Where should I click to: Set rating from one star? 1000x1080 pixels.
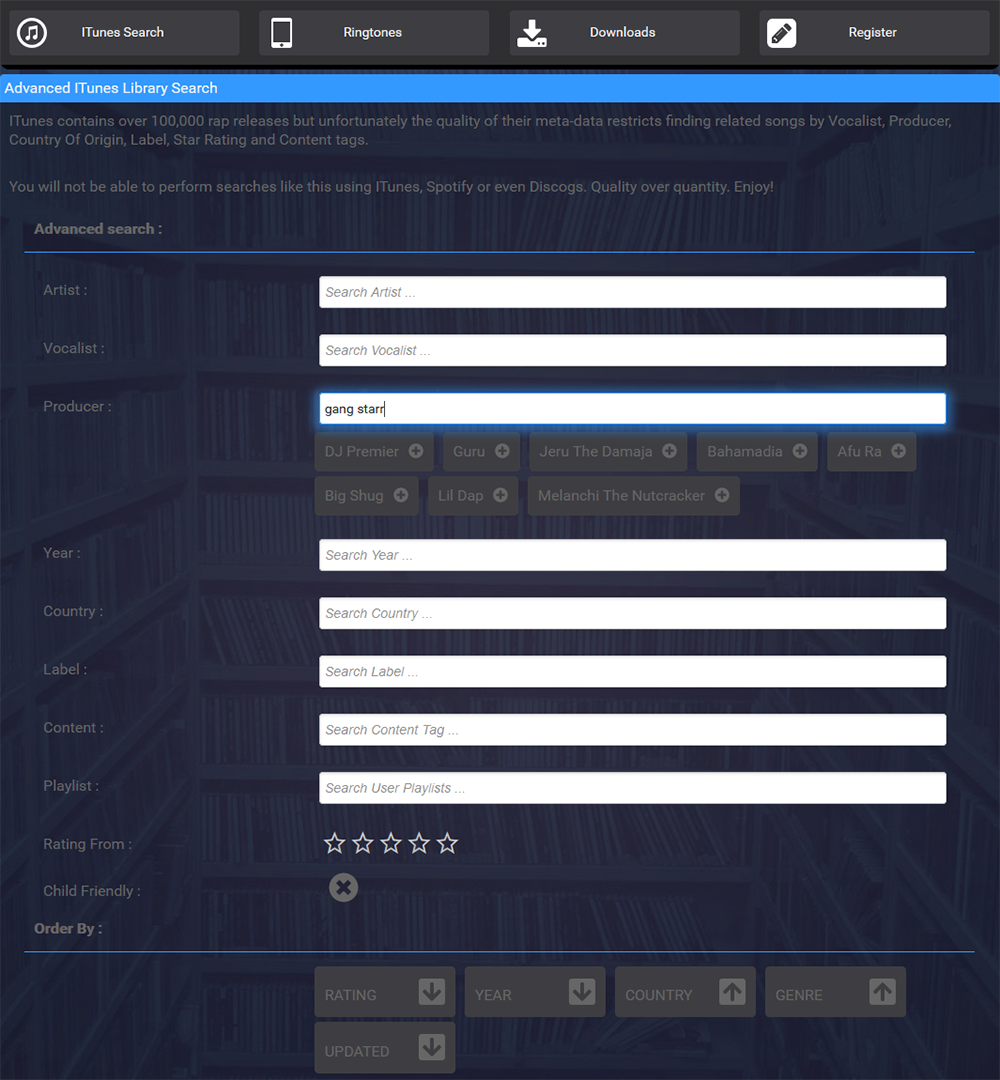pos(335,843)
